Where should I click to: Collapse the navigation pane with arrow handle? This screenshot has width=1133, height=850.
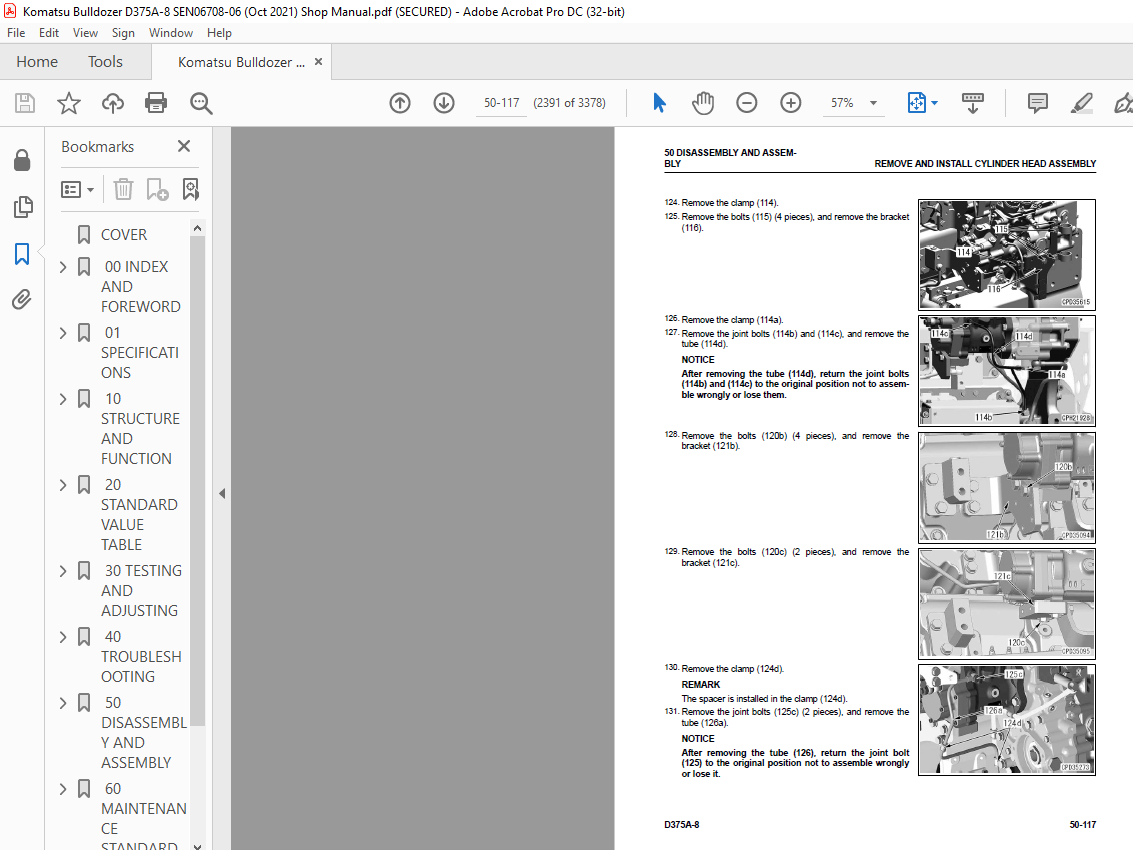(222, 494)
